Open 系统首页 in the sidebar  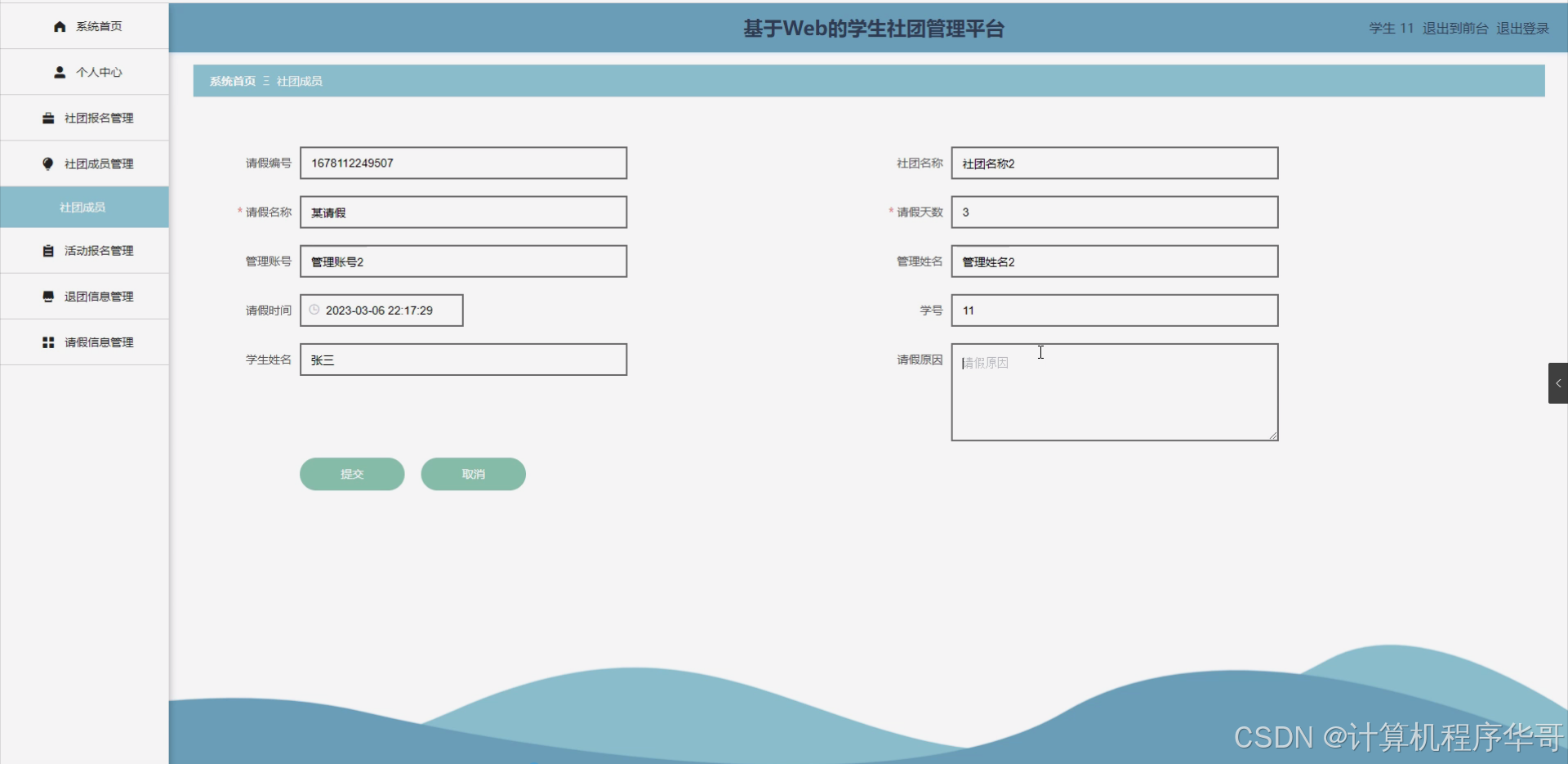(x=85, y=26)
